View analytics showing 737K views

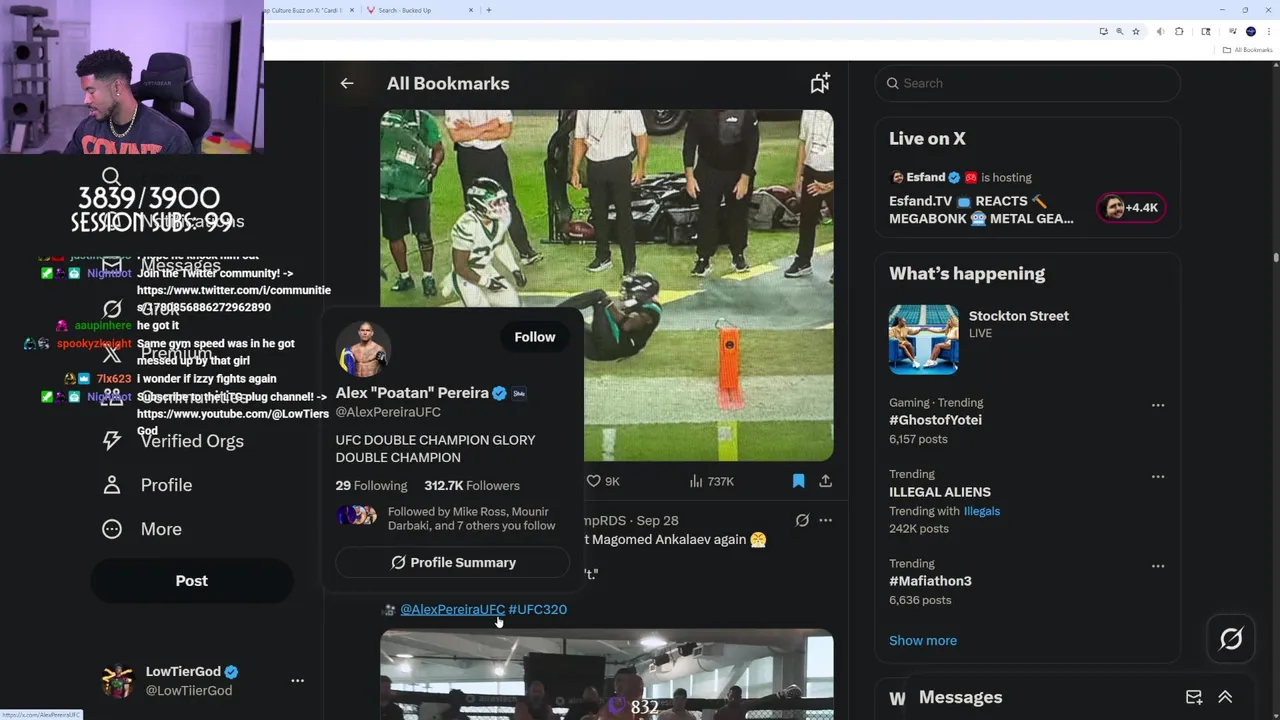[x=712, y=482]
